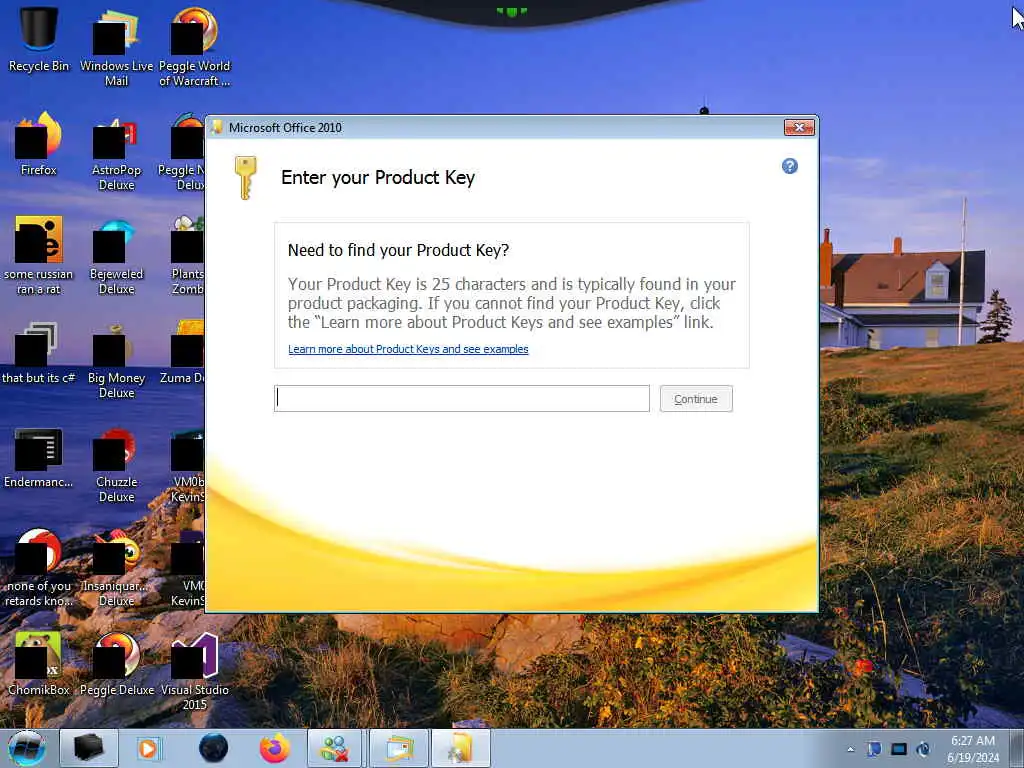Select the Recycle Bin desktop icon

tap(39, 39)
